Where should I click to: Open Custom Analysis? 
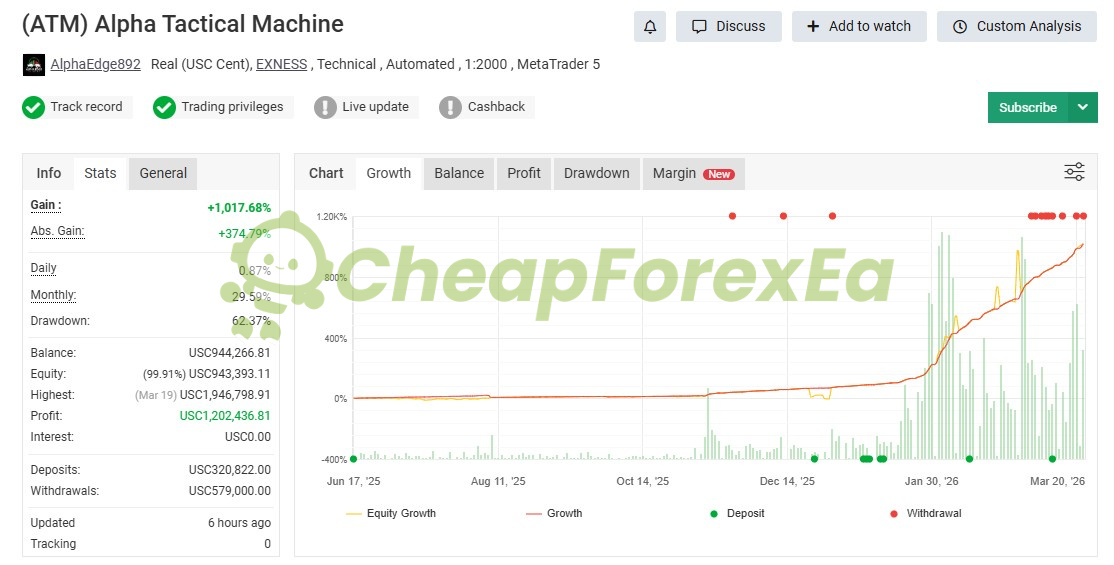1017,26
